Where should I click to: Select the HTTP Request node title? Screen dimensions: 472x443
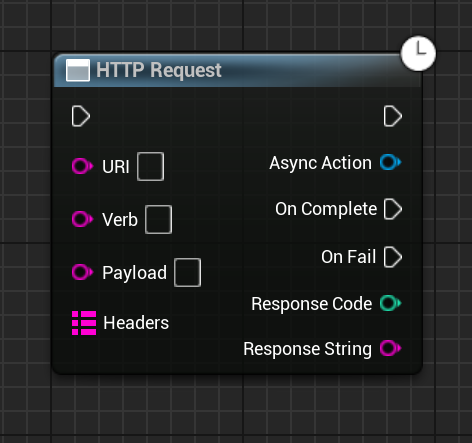click(x=159, y=70)
